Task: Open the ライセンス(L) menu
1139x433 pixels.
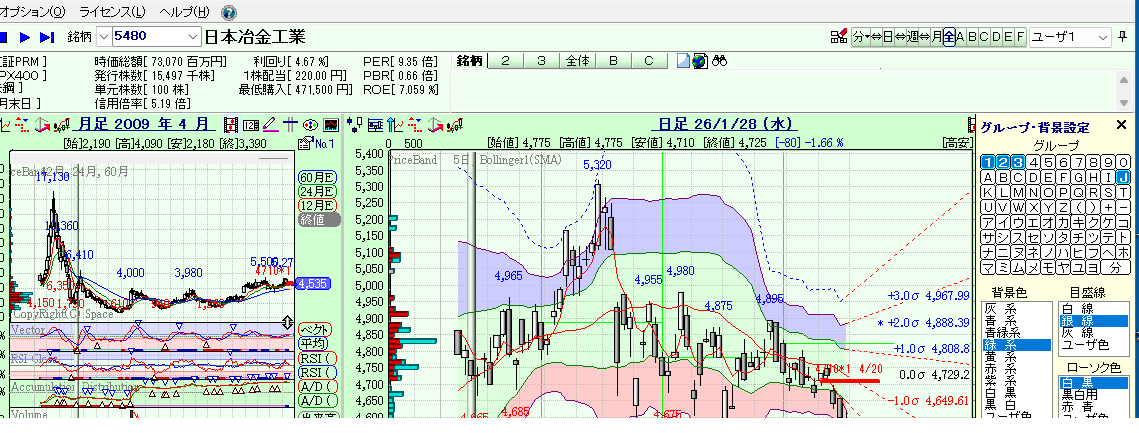Action: pyautogui.click(x=111, y=12)
